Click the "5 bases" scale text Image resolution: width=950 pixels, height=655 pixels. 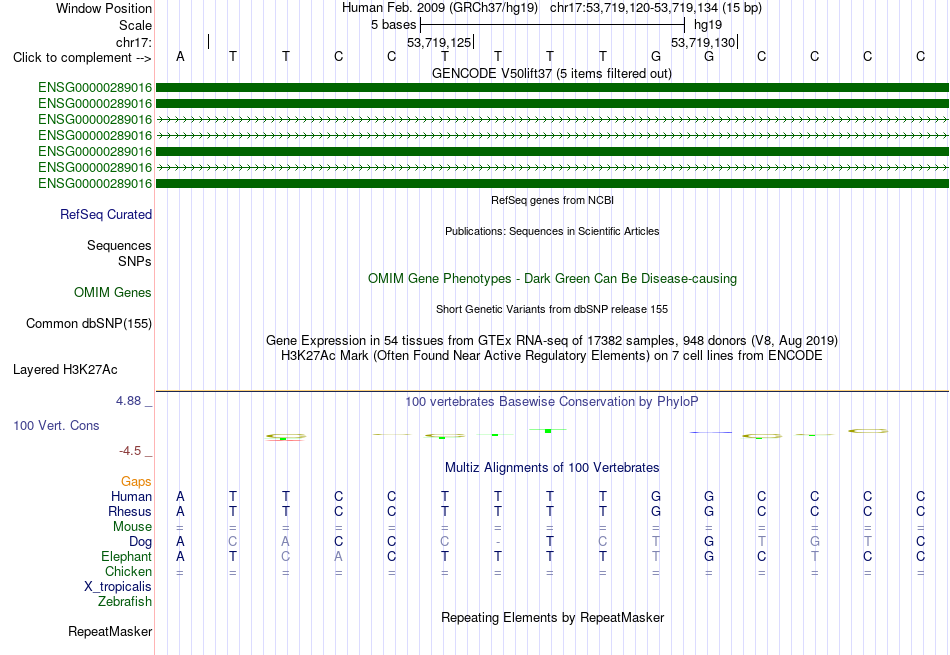pyautogui.click(x=394, y=25)
